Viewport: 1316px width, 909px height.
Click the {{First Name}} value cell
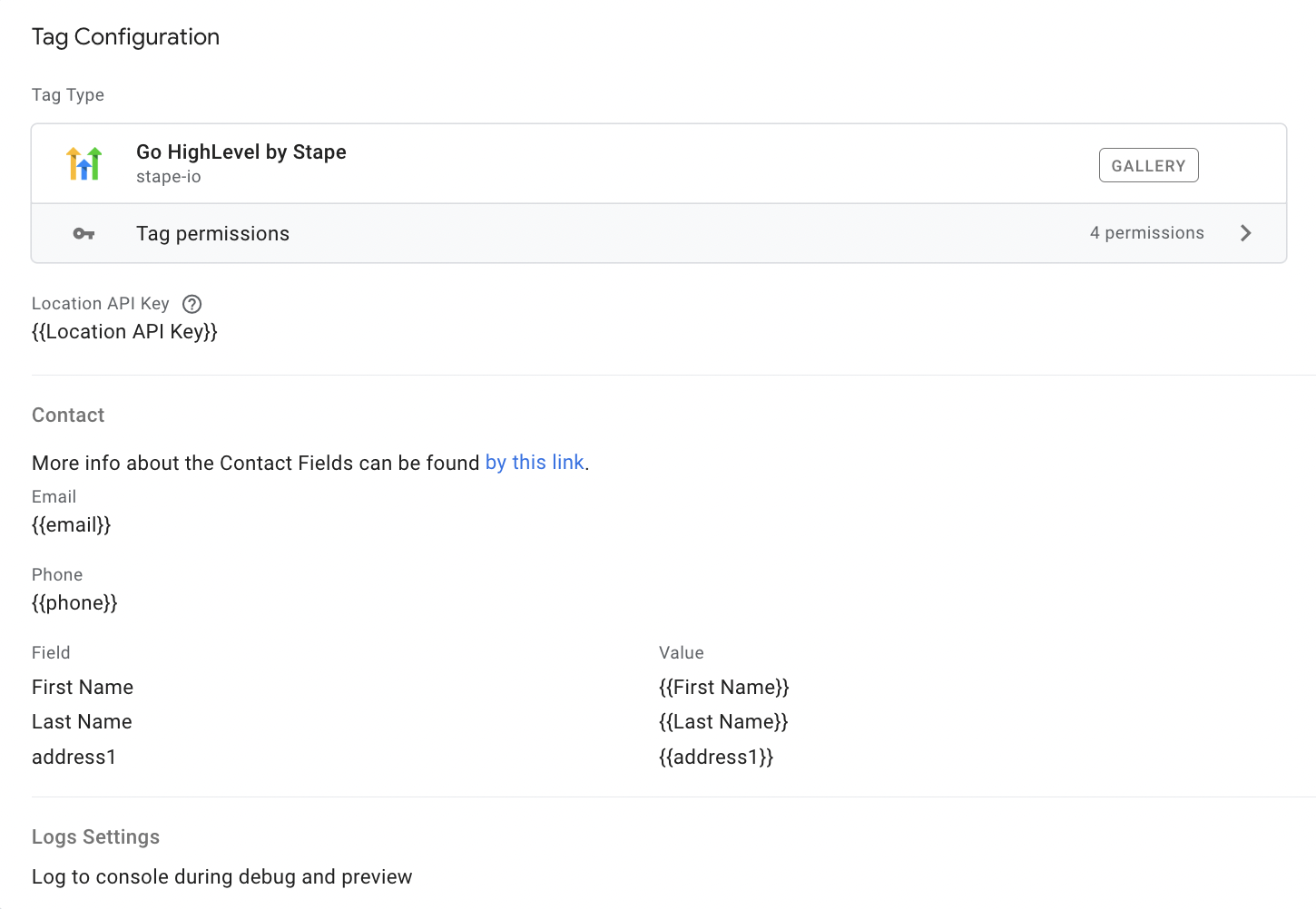[723, 688]
